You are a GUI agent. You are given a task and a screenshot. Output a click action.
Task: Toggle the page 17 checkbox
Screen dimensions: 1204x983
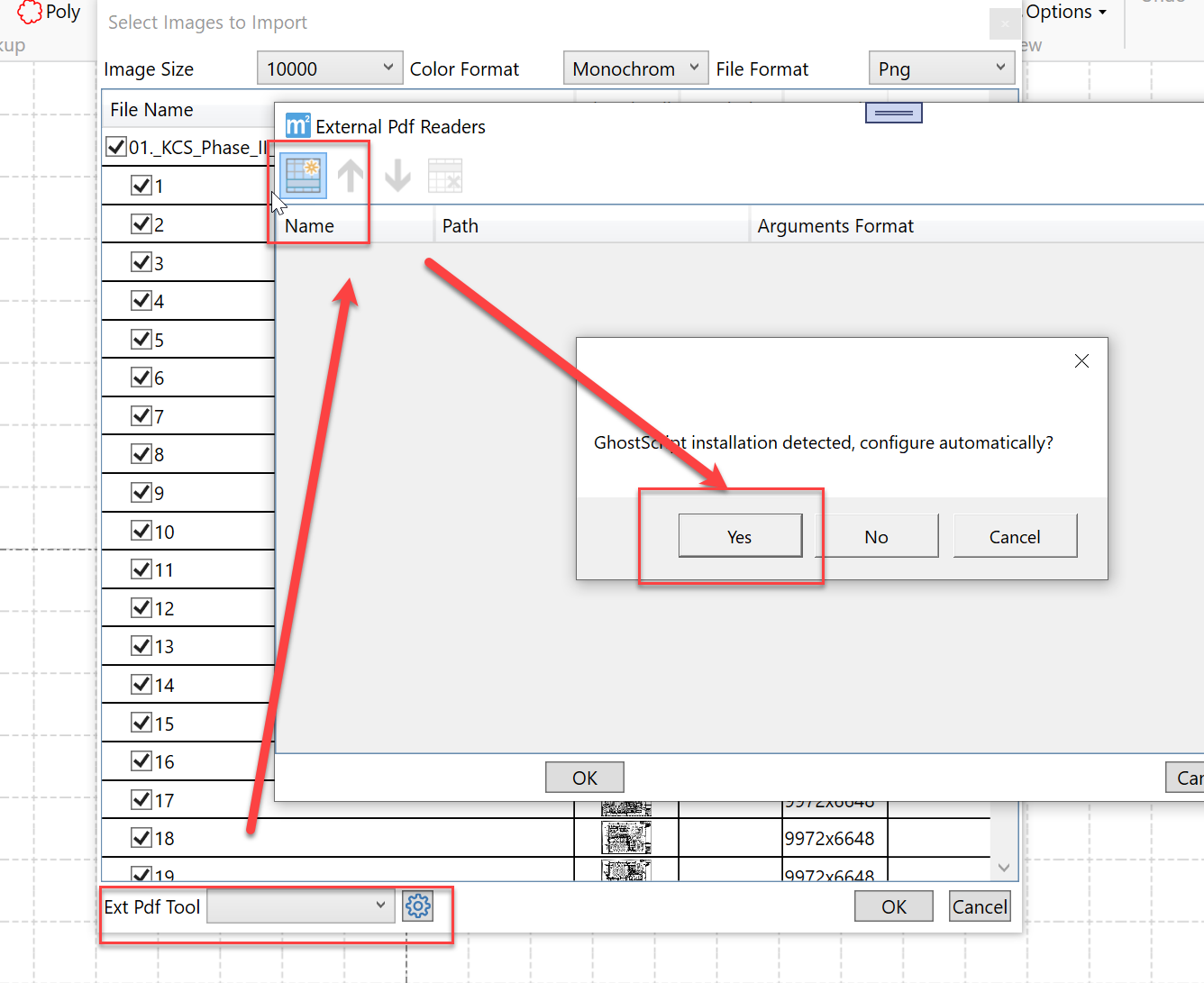pyautogui.click(x=141, y=799)
